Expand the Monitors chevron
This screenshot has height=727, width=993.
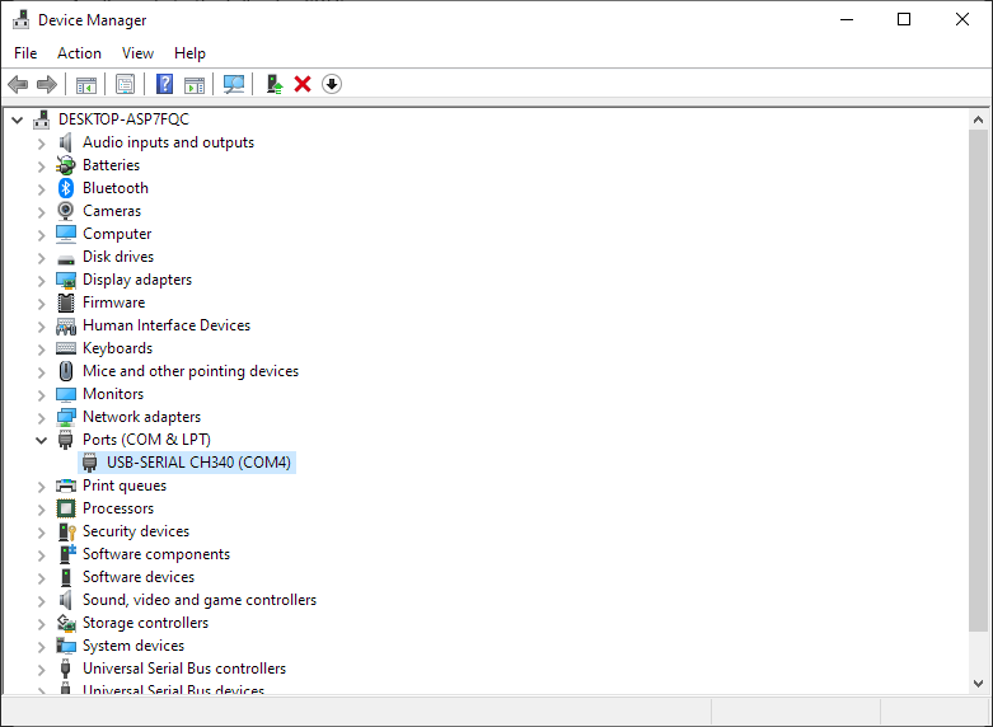point(41,396)
